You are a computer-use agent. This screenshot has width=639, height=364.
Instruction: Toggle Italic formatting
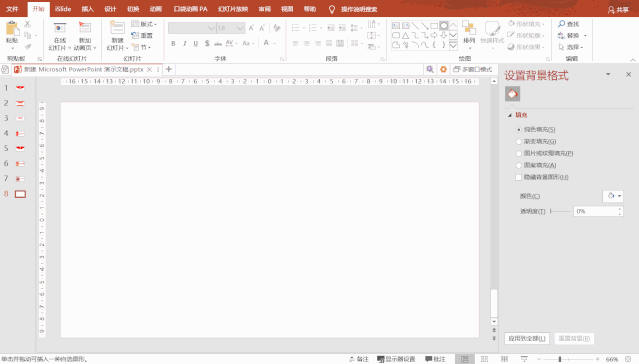pos(185,43)
